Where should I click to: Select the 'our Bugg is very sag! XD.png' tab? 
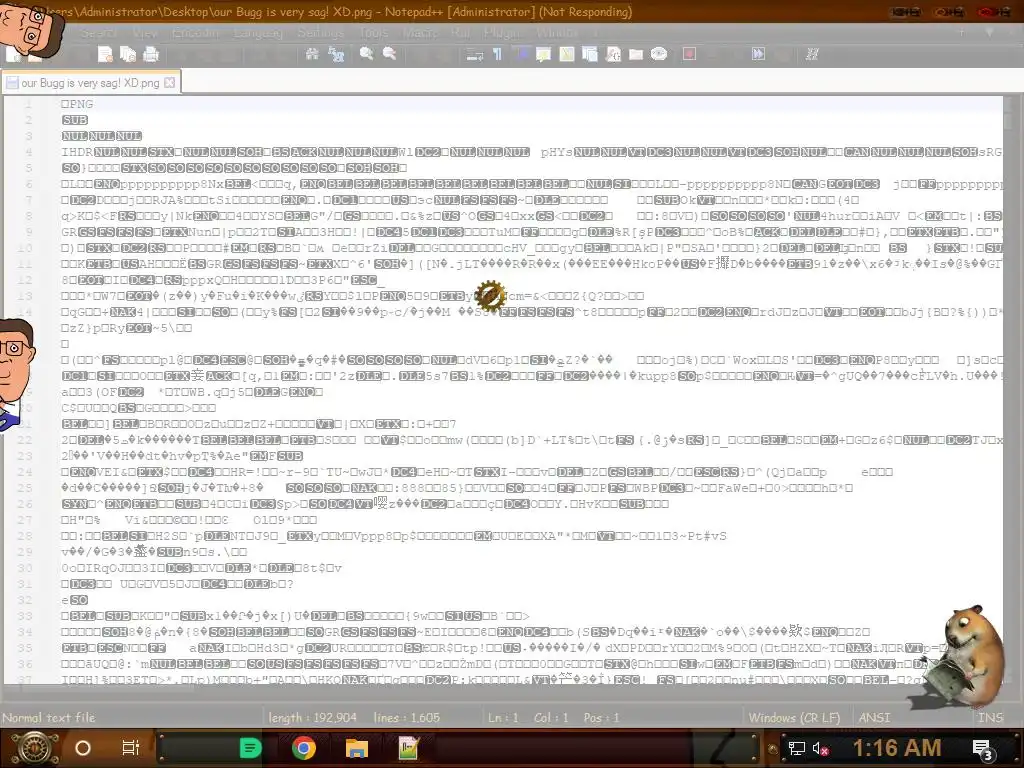[90, 83]
